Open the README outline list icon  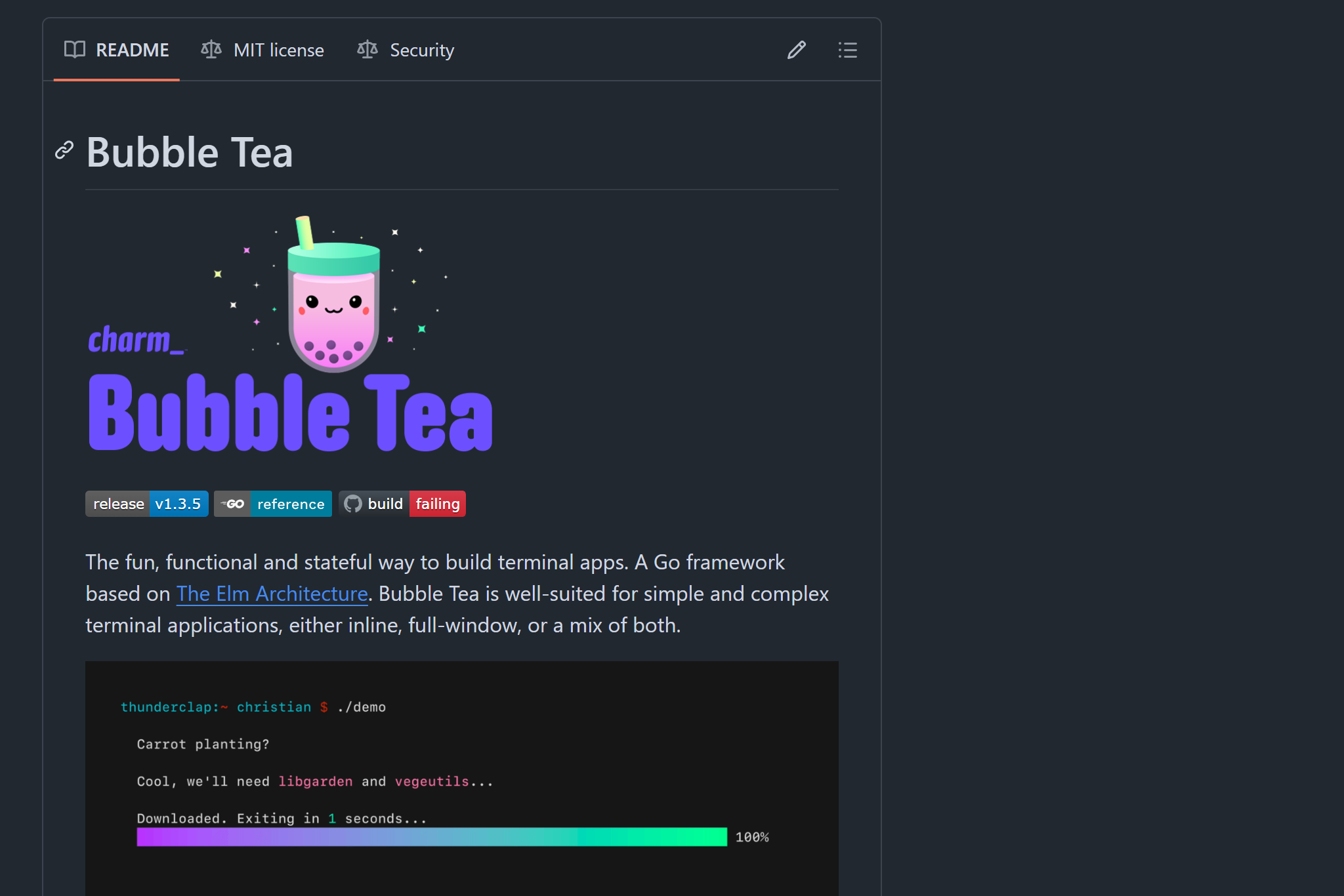[x=847, y=50]
